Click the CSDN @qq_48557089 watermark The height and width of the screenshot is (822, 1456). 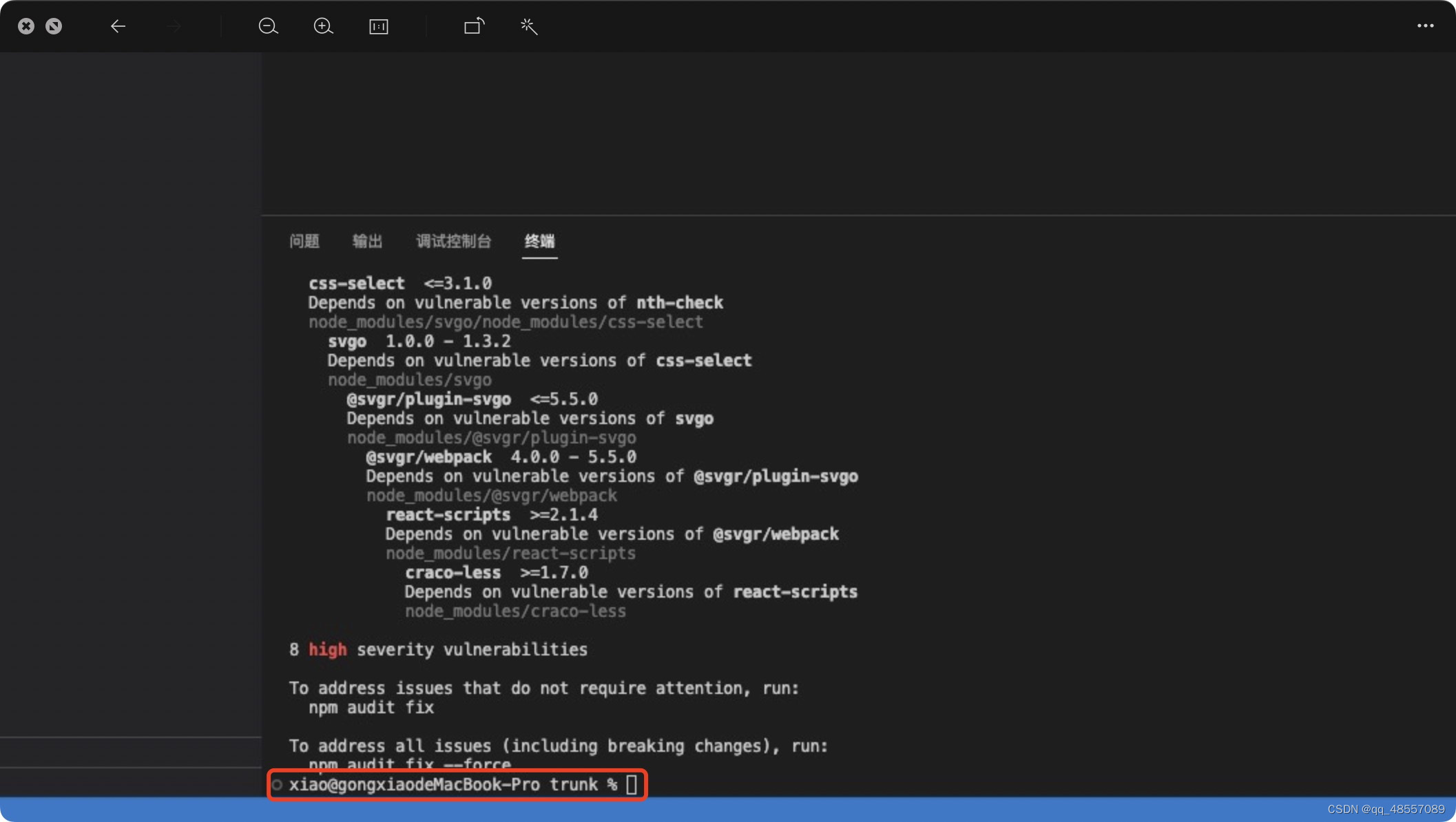click(x=1385, y=810)
